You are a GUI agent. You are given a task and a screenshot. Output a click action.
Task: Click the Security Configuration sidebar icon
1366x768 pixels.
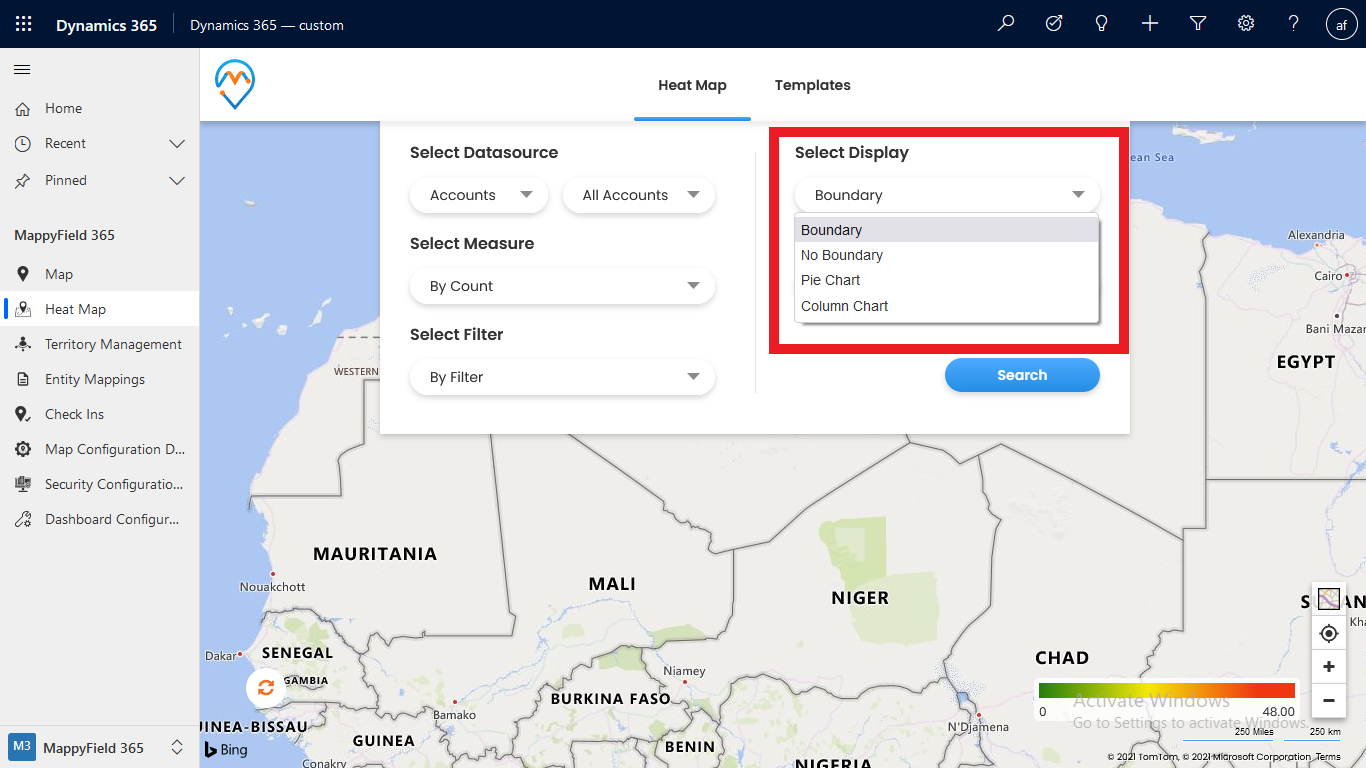click(x=23, y=484)
